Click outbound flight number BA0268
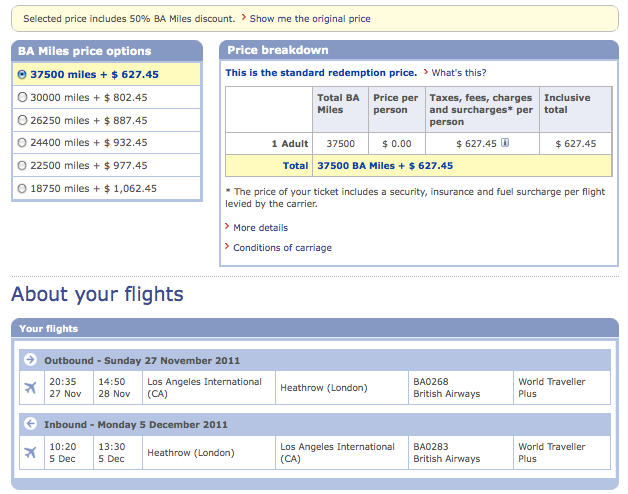This screenshot has width=628, height=494. 433,381
